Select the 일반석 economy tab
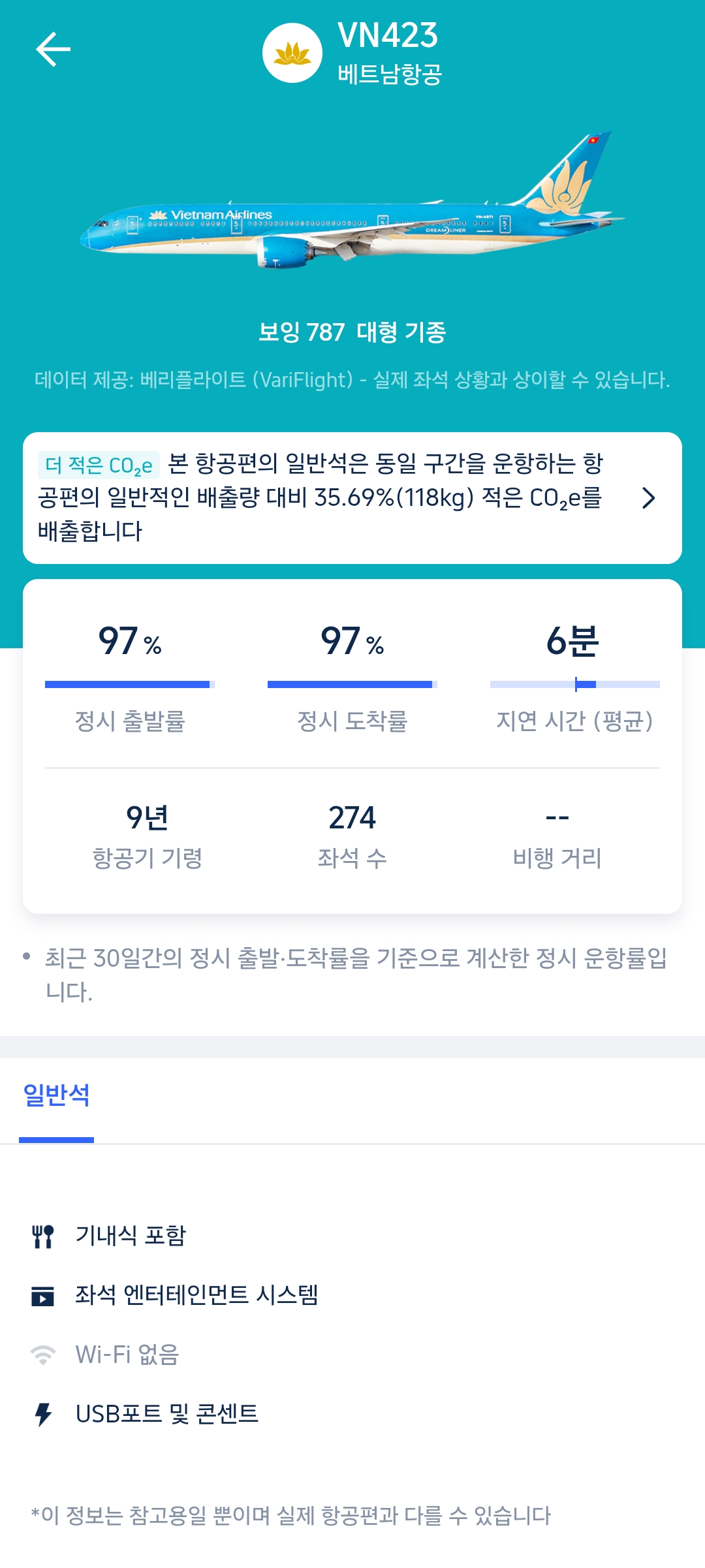Viewport: 705px width, 1568px height. (57, 1095)
